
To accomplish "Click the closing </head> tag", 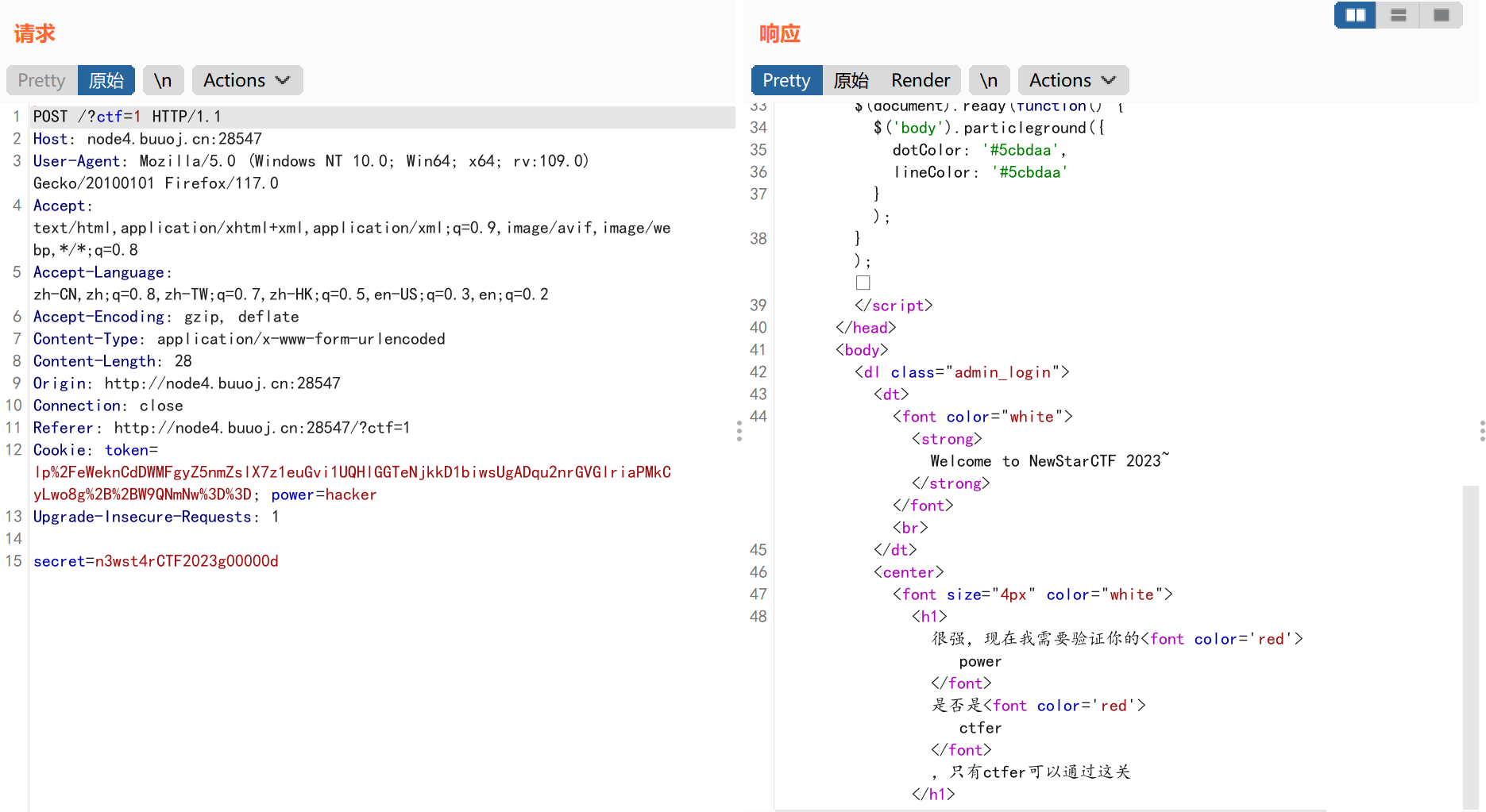I will pos(866,328).
